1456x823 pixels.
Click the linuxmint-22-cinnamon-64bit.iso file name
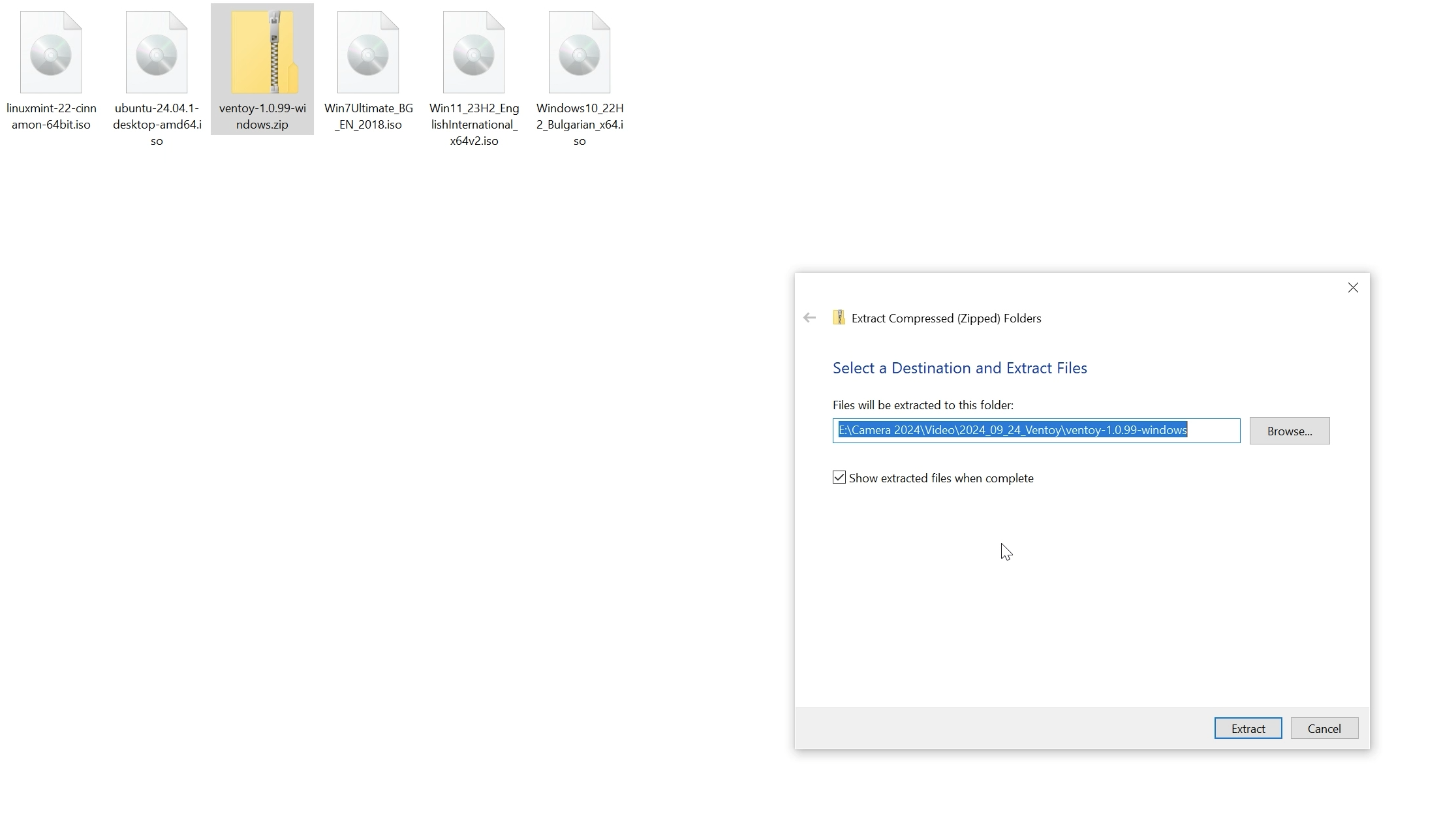(x=52, y=117)
